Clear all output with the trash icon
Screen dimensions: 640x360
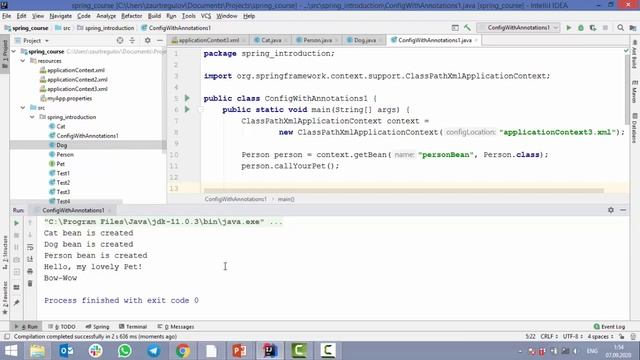[30, 283]
